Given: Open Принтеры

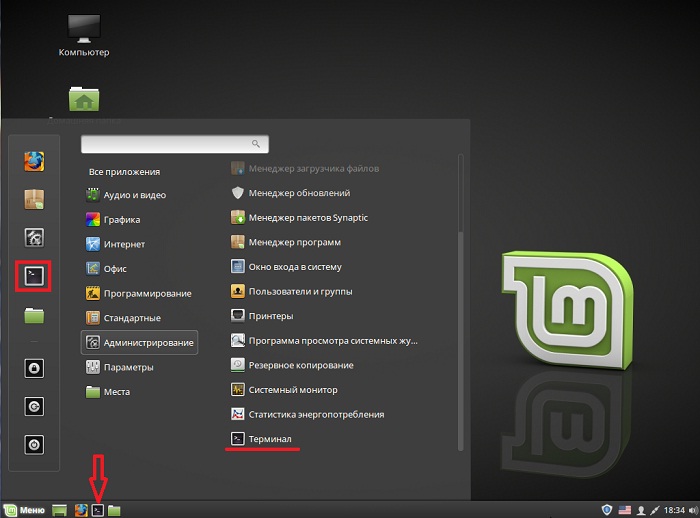Looking at the screenshot, I should [x=262, y=316].
